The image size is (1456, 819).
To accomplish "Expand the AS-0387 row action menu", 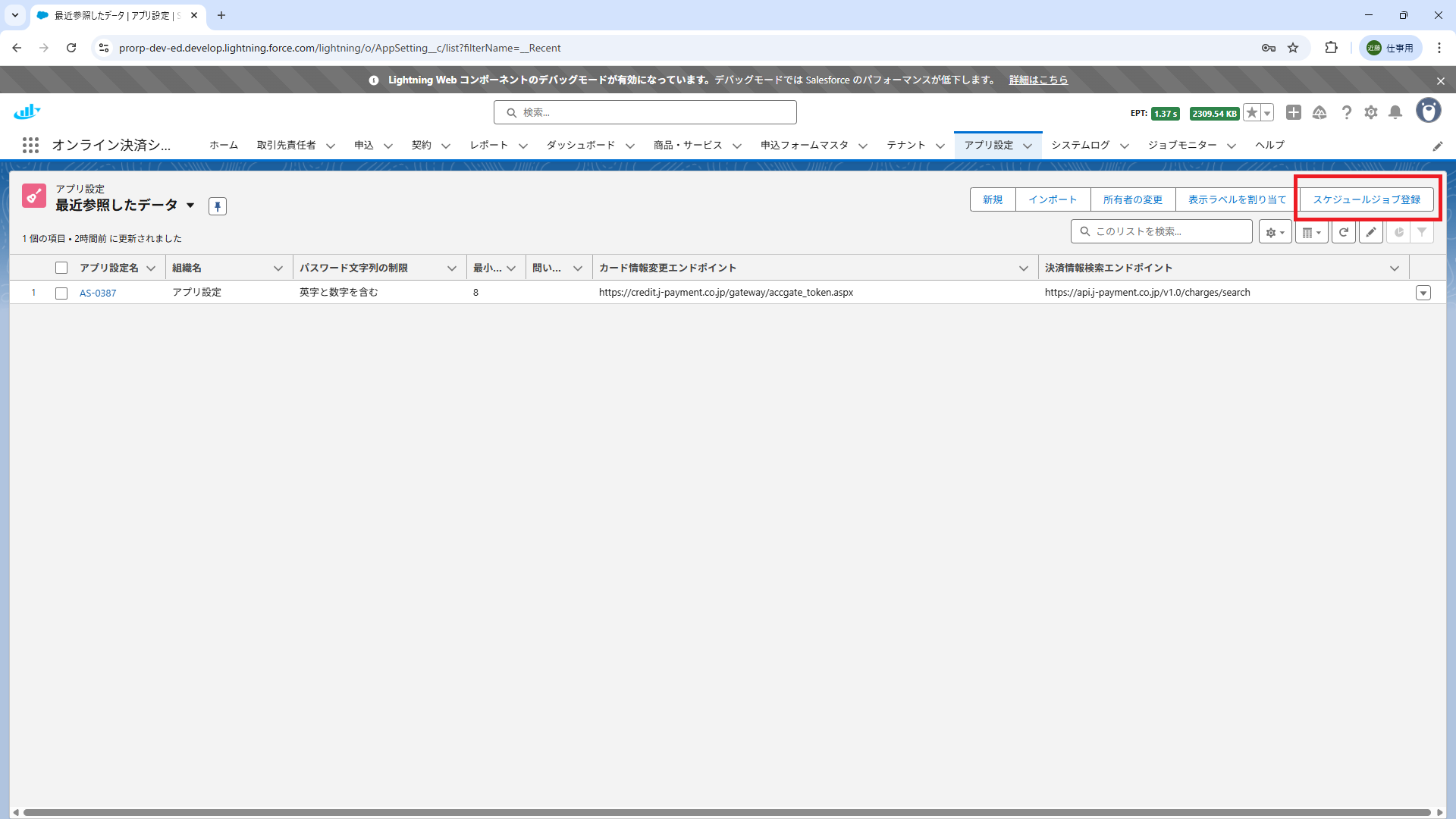I will [1423, 293].
